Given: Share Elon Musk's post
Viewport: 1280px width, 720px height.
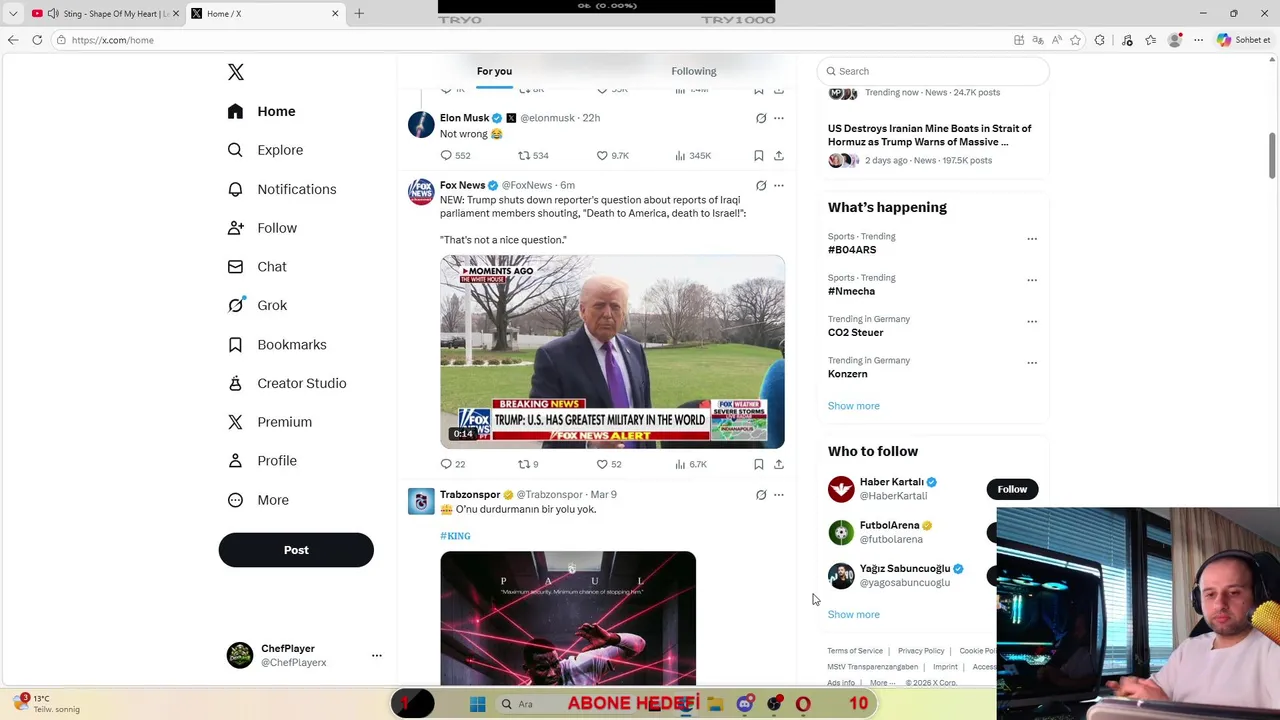Looking at the screenshot, I should 778,156.
